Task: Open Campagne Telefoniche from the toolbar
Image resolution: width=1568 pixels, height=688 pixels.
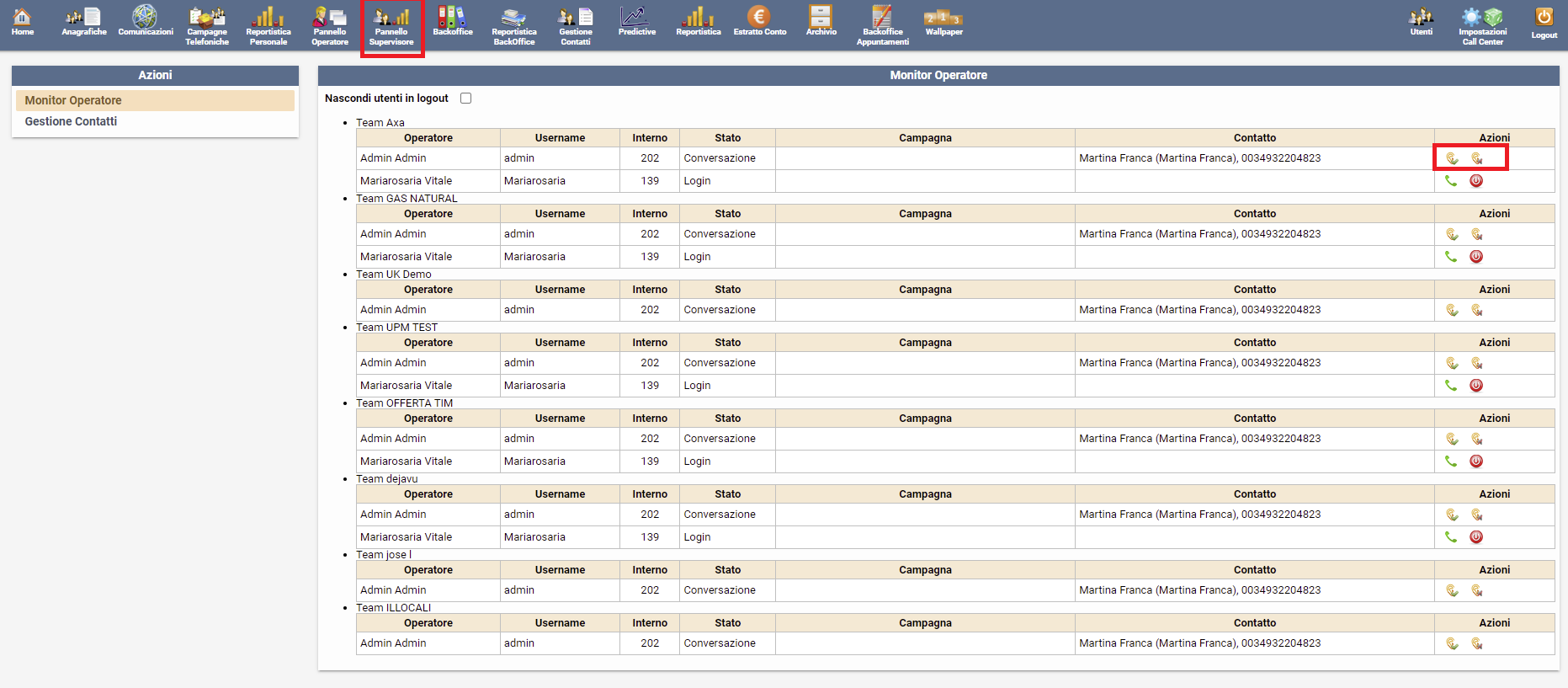Action: click(x=207, y=25)
